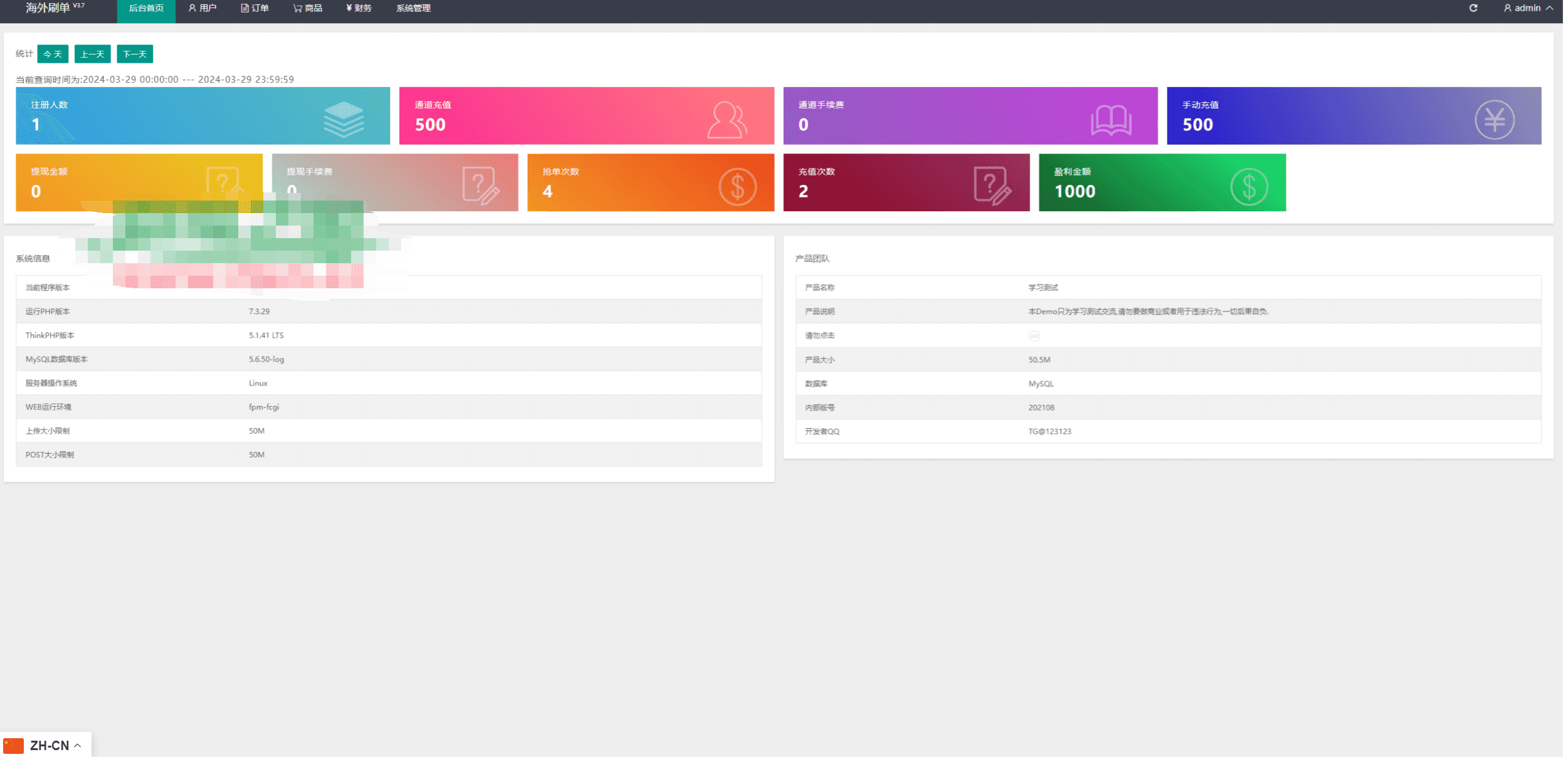Click the dollar coin icon on 抢单次数 card
Image resolution: width=1568 pixels, height=757 pixels.
point(737,186)
